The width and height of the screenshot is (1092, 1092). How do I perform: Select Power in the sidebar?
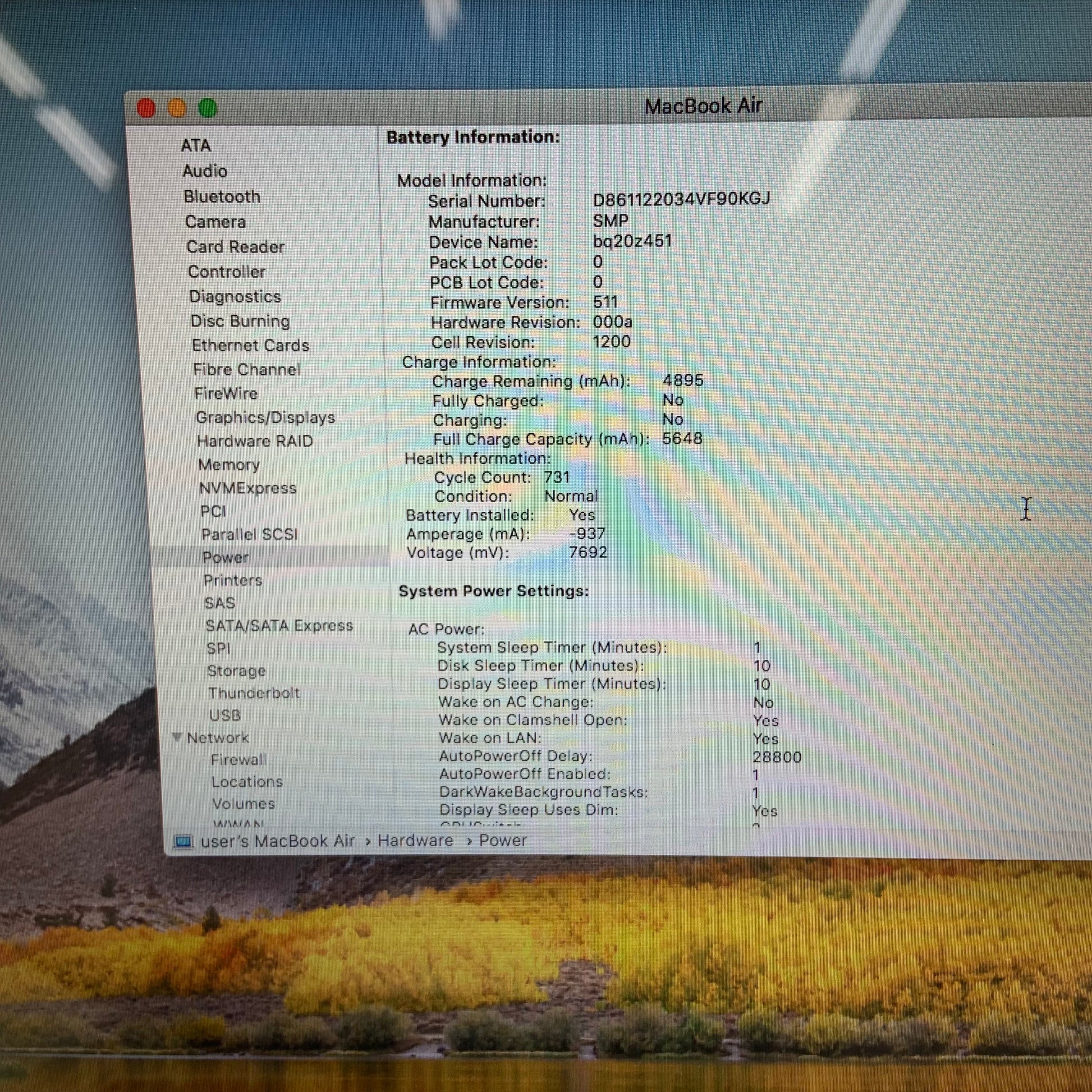point(226,557)
